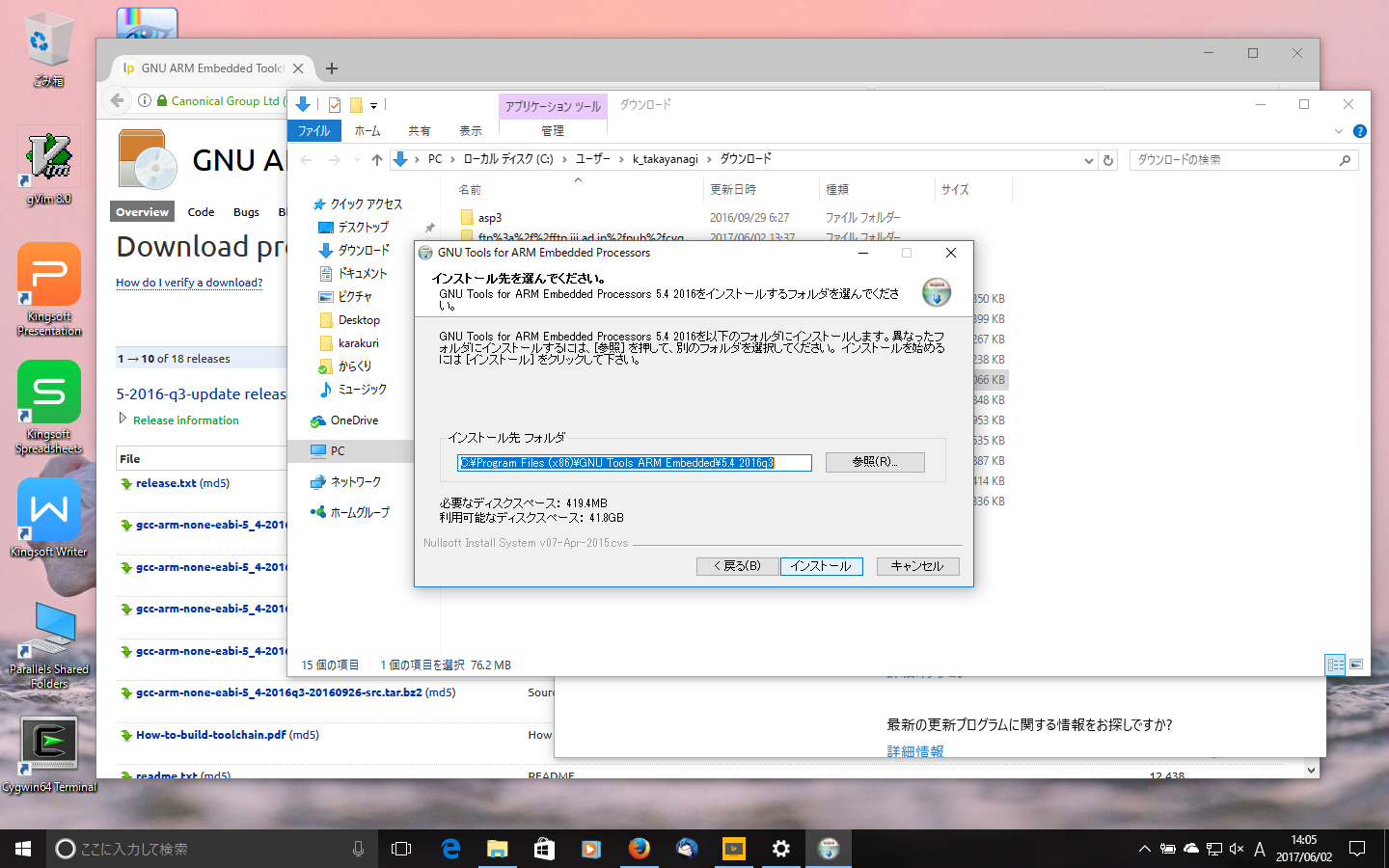Image resolution: width=1389 pixels, height=868 pixels.
Task: Go up one folder level in Explorer
Action: click(x=376, y=160)
